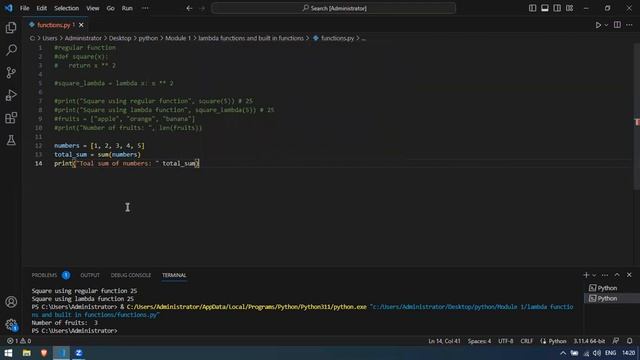Screen dimensions: 640x360
Task: Open the Run menu
Action: (127, 8)
